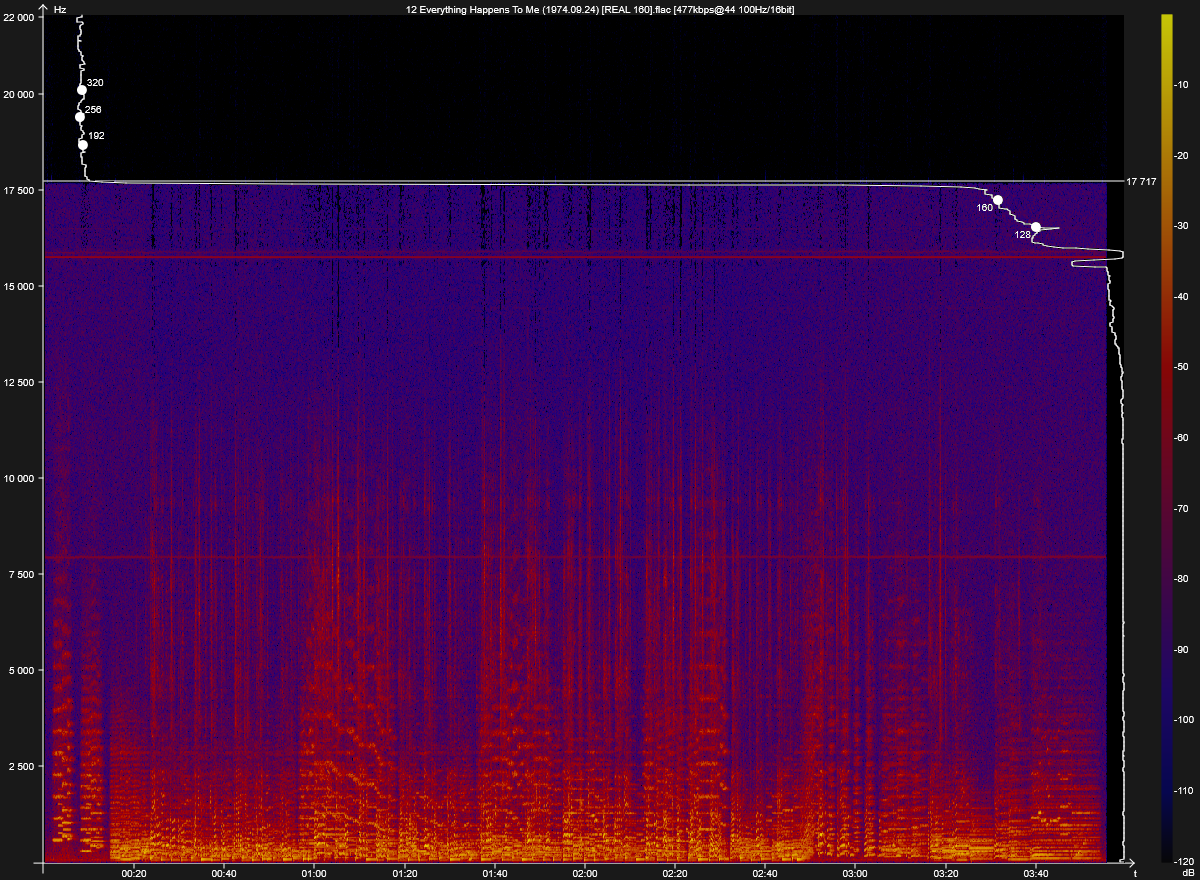Viewport: 1200px width, 880px height.
Task: Click the t time axis end label
Action: pos(1135,873)
